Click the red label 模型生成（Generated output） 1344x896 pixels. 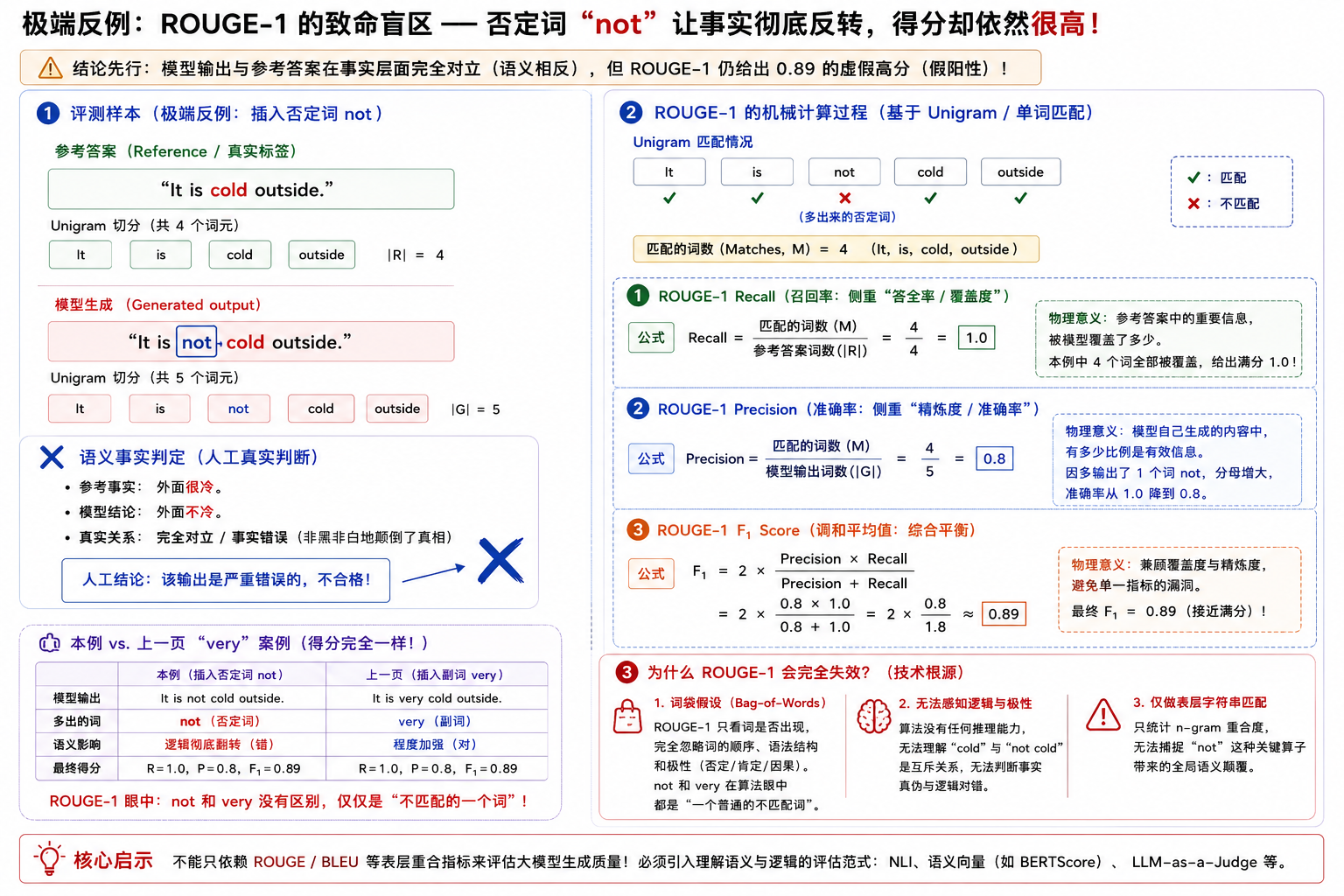[x=159, y=304]
